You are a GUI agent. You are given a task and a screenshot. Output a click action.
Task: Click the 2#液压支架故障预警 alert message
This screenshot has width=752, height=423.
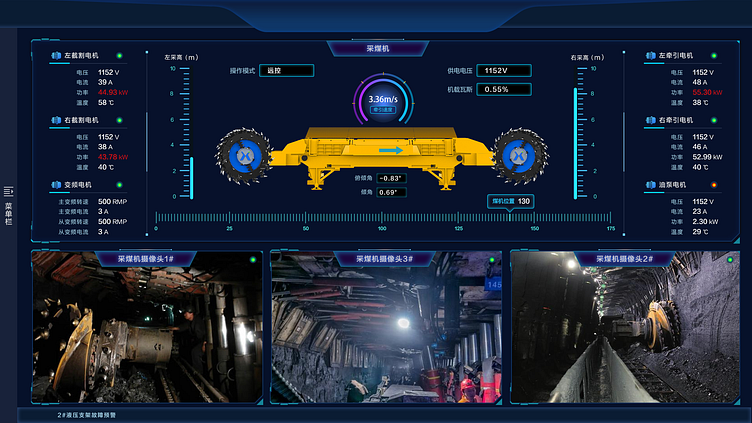click(x=87, y=415)
